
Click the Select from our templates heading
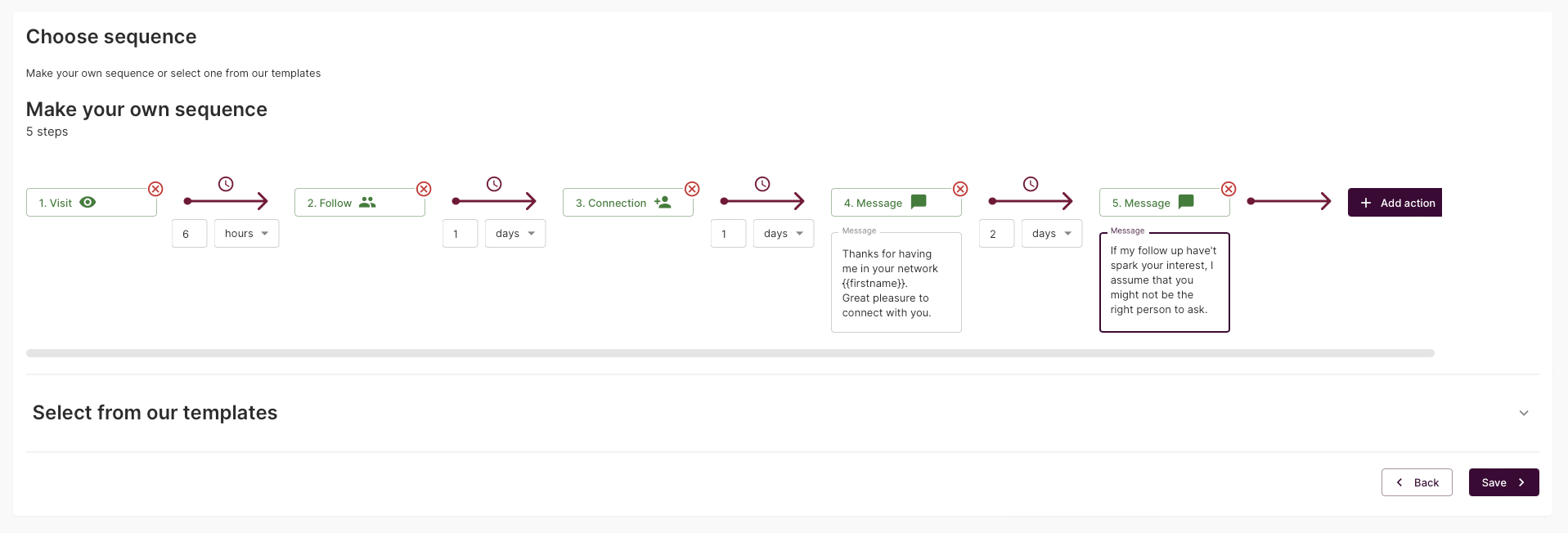(x=155, y=413)
